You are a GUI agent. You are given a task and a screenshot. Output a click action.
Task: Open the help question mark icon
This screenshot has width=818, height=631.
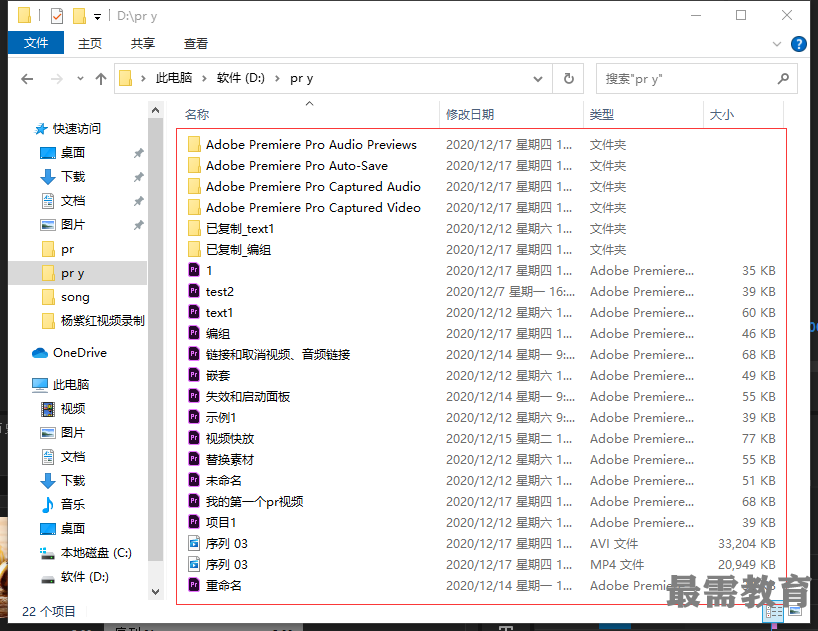pyautogui.click(x=799, y=44)
